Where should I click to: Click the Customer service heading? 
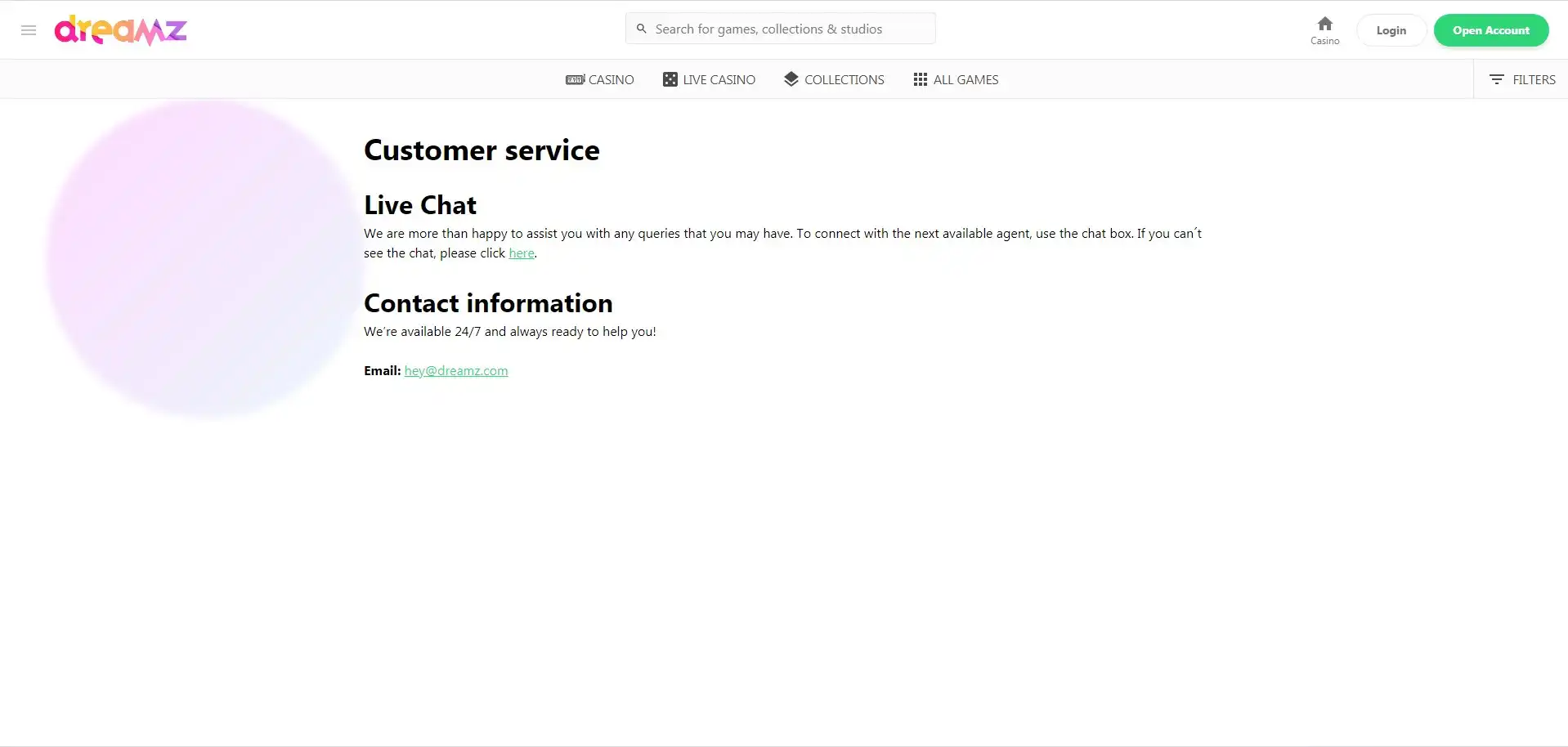pyautogui.click(x=482, y=150)
